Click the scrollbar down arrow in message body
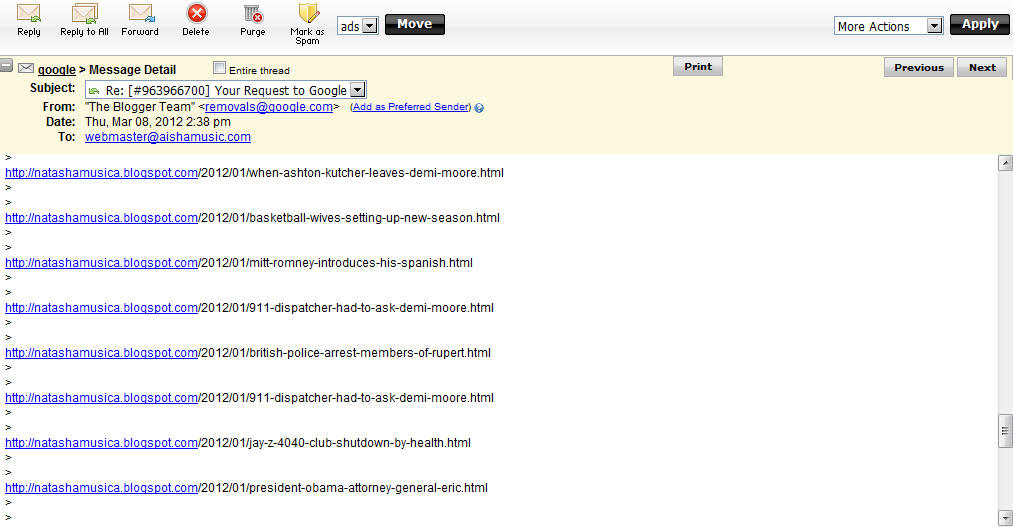 click(1005, 518)
